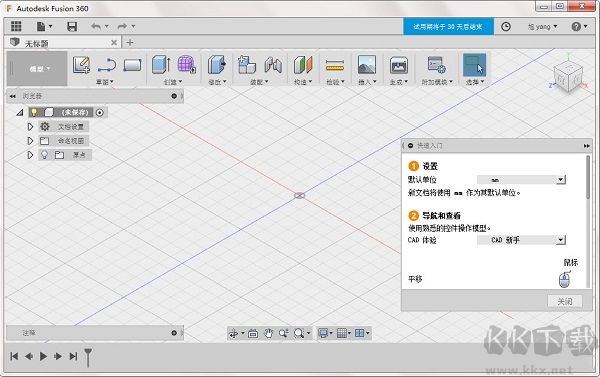
Task: Select the sketch Line/Arc tool
Action: pyautogui.click(x=107, y=65)
